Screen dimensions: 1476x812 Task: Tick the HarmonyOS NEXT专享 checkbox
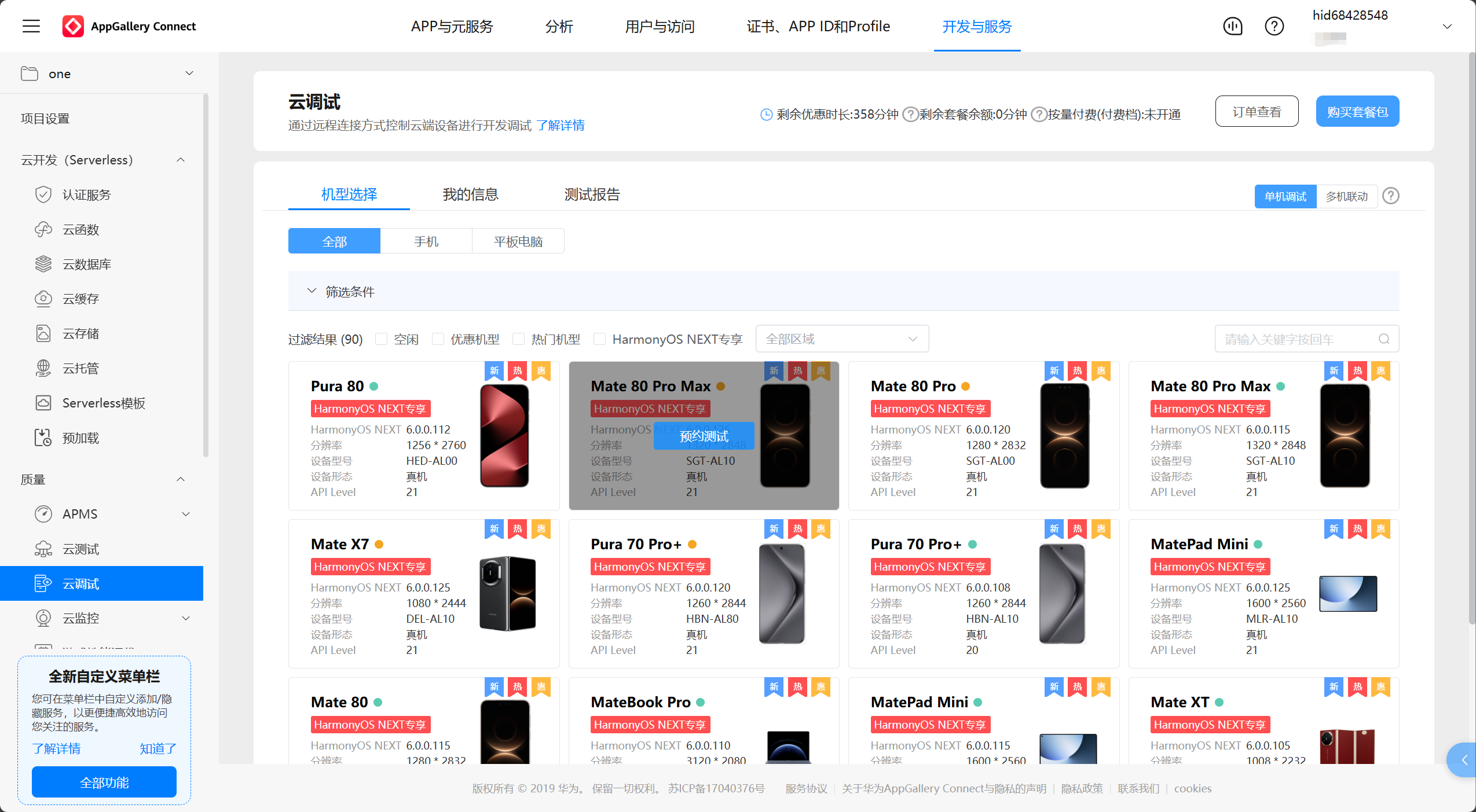[x=600, y=339]
